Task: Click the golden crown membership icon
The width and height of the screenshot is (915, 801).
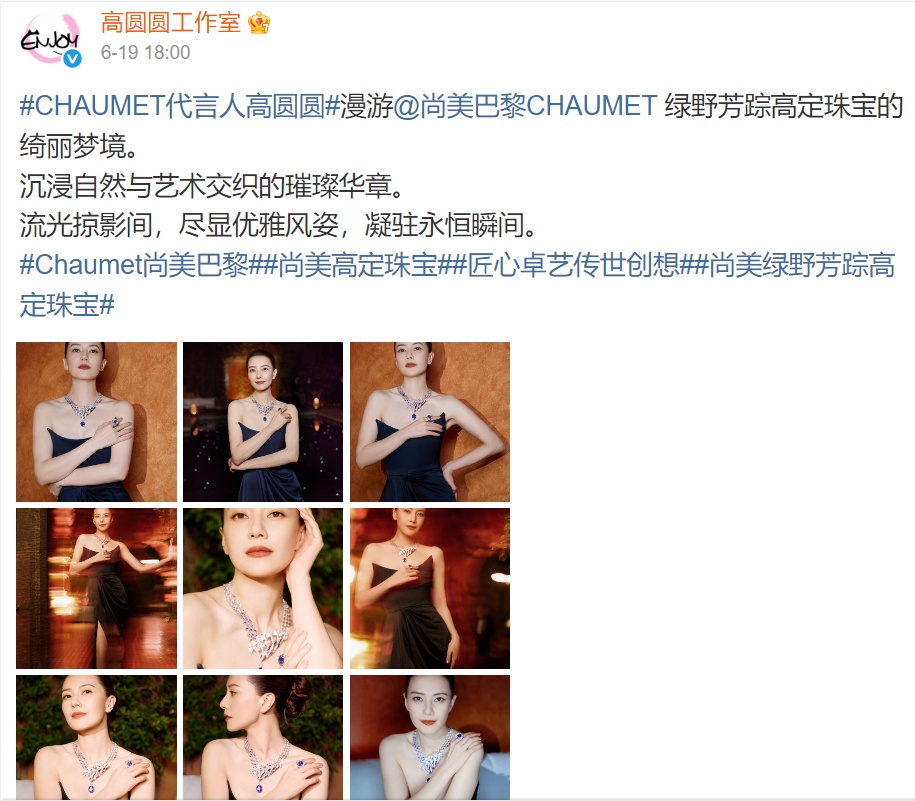Action: (259, 23)
